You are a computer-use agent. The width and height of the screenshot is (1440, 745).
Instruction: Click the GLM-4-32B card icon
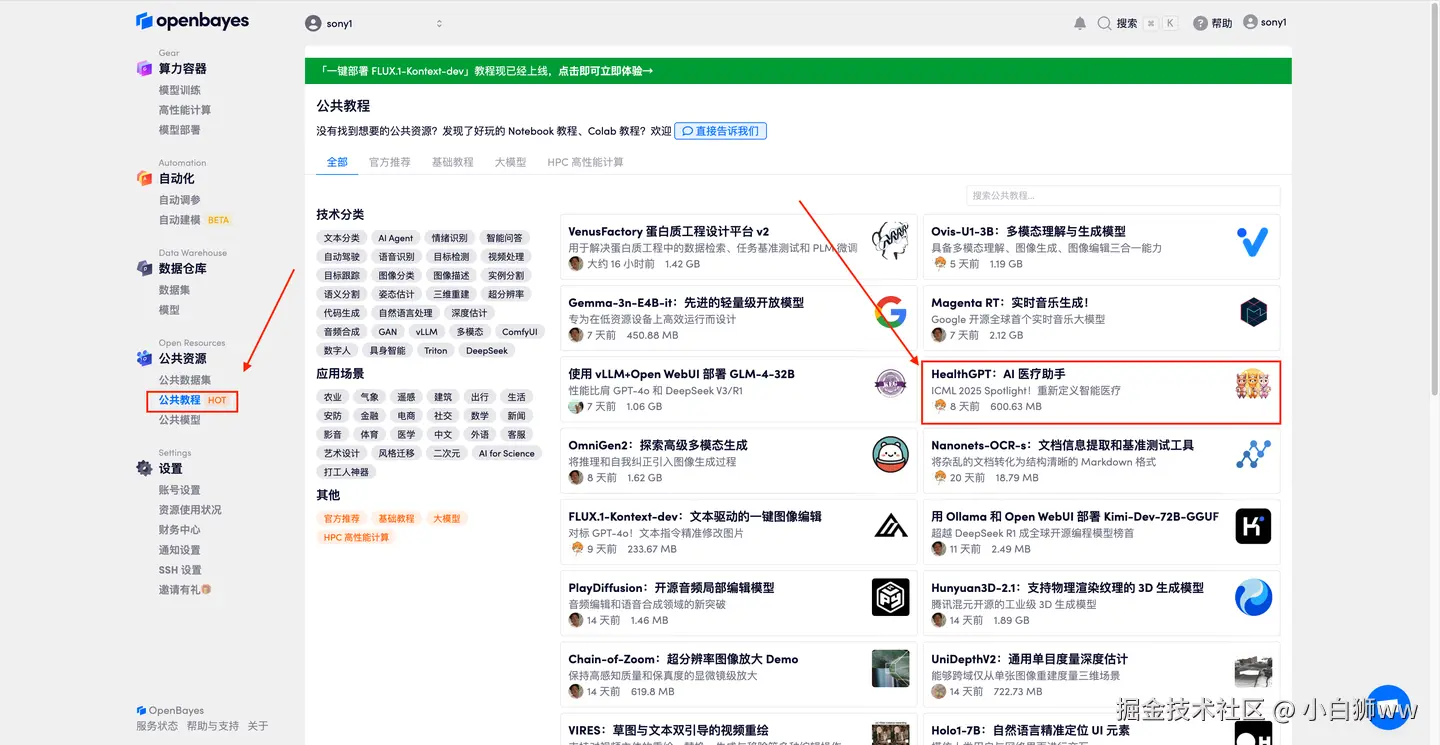coord(890,384)
